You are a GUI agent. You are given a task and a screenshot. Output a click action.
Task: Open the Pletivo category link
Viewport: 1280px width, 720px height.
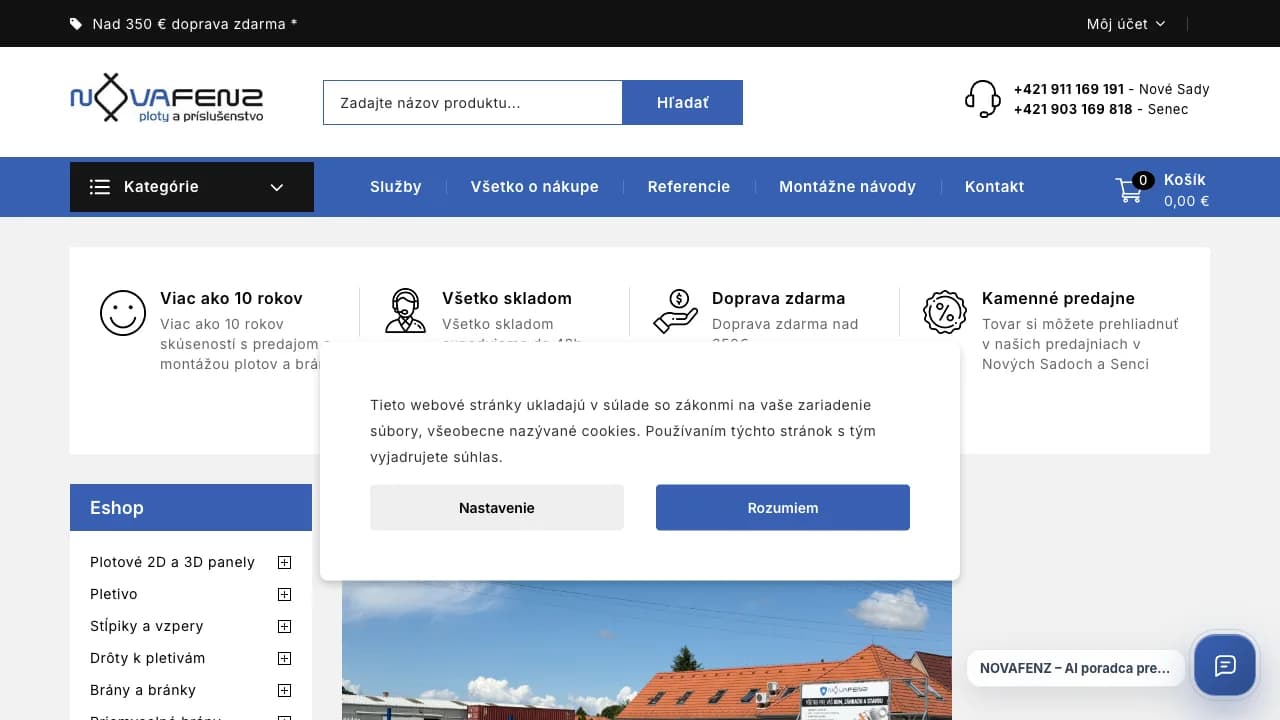click(x=114, y=594)
